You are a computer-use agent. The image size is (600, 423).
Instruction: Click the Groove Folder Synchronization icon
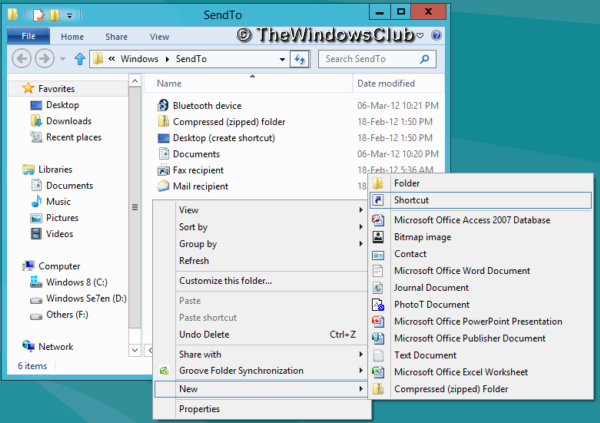tap(164, 371)
